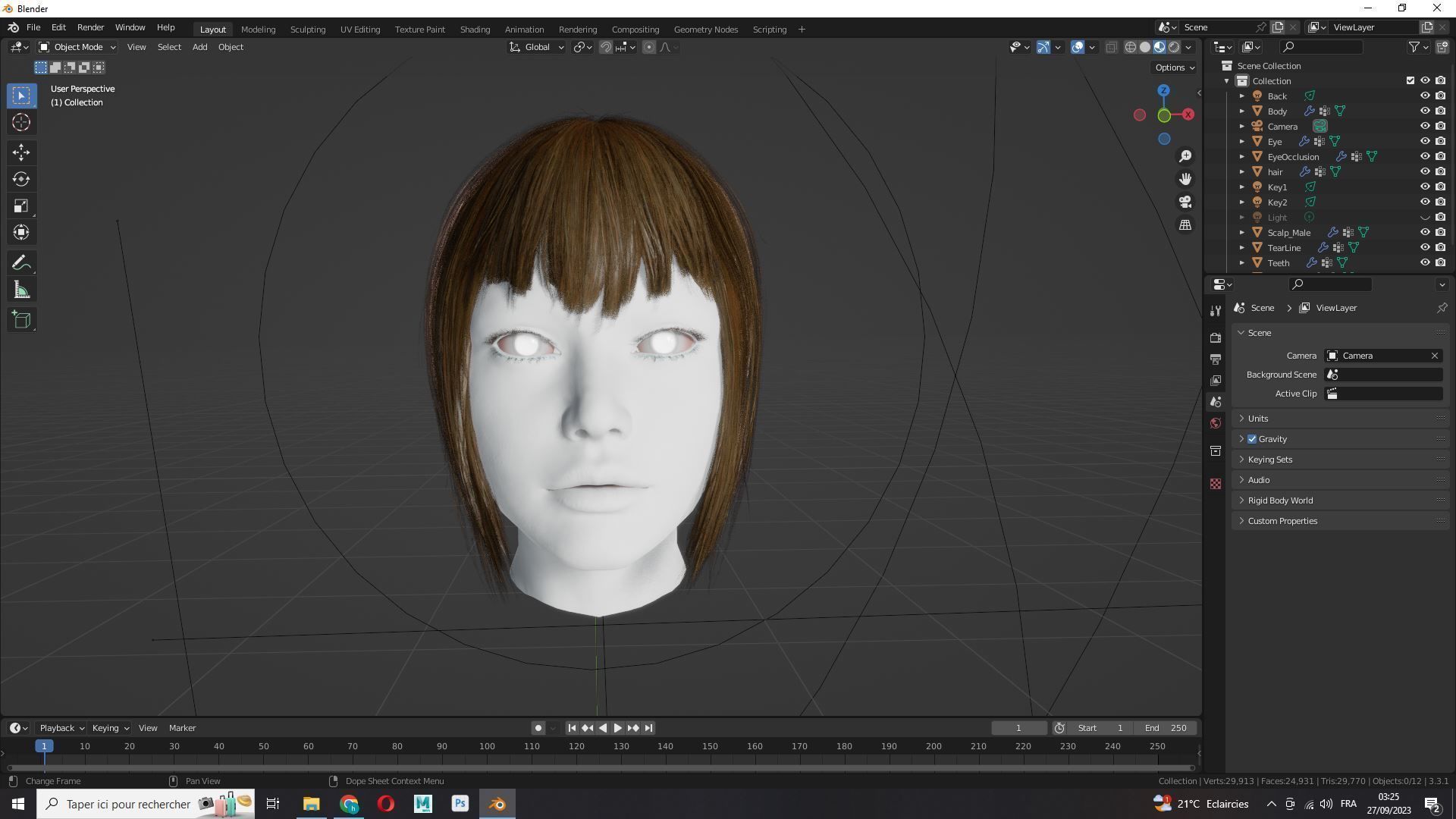1456x819 pixels.
Task: Open the Render properties tab
Action: [x=1216, y=337]
